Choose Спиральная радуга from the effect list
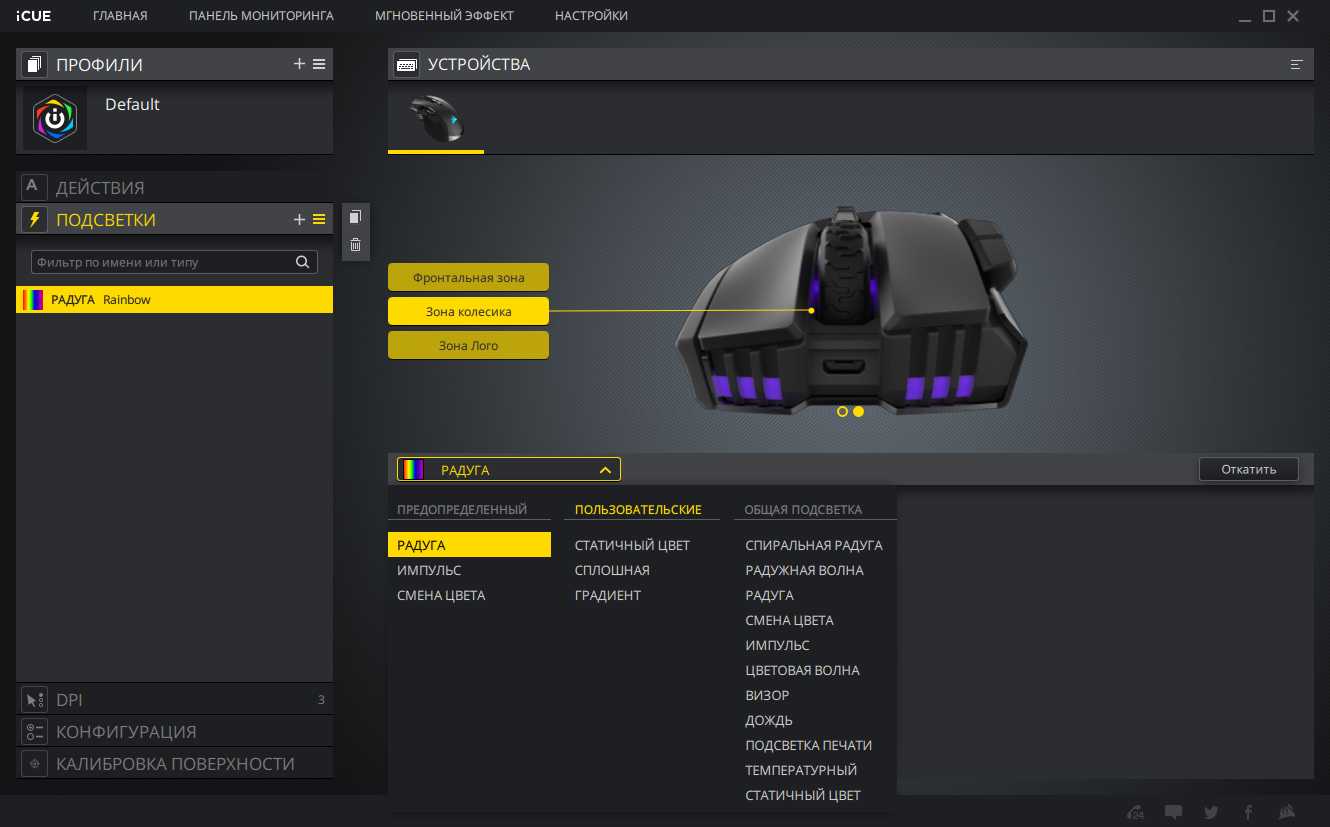The width and height of the screenshot is (1330, 827). point(813,545)
